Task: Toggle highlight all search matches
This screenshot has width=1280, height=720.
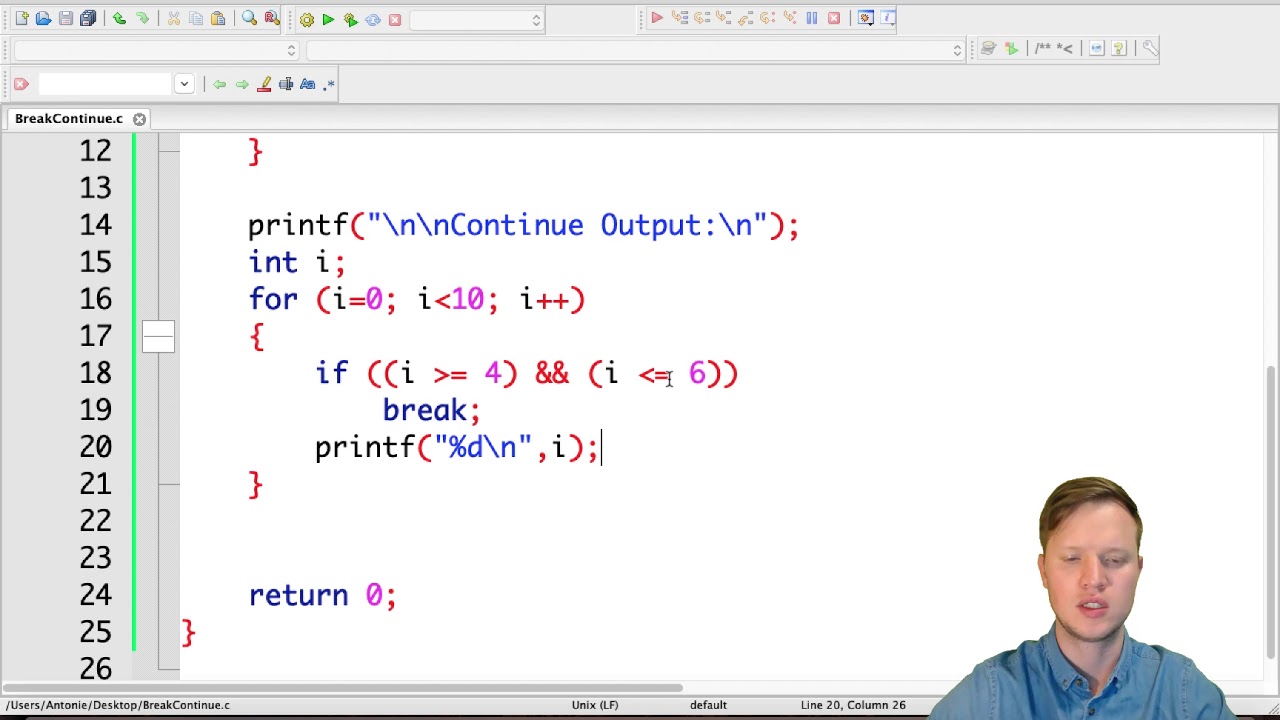Action: (264, 84)
